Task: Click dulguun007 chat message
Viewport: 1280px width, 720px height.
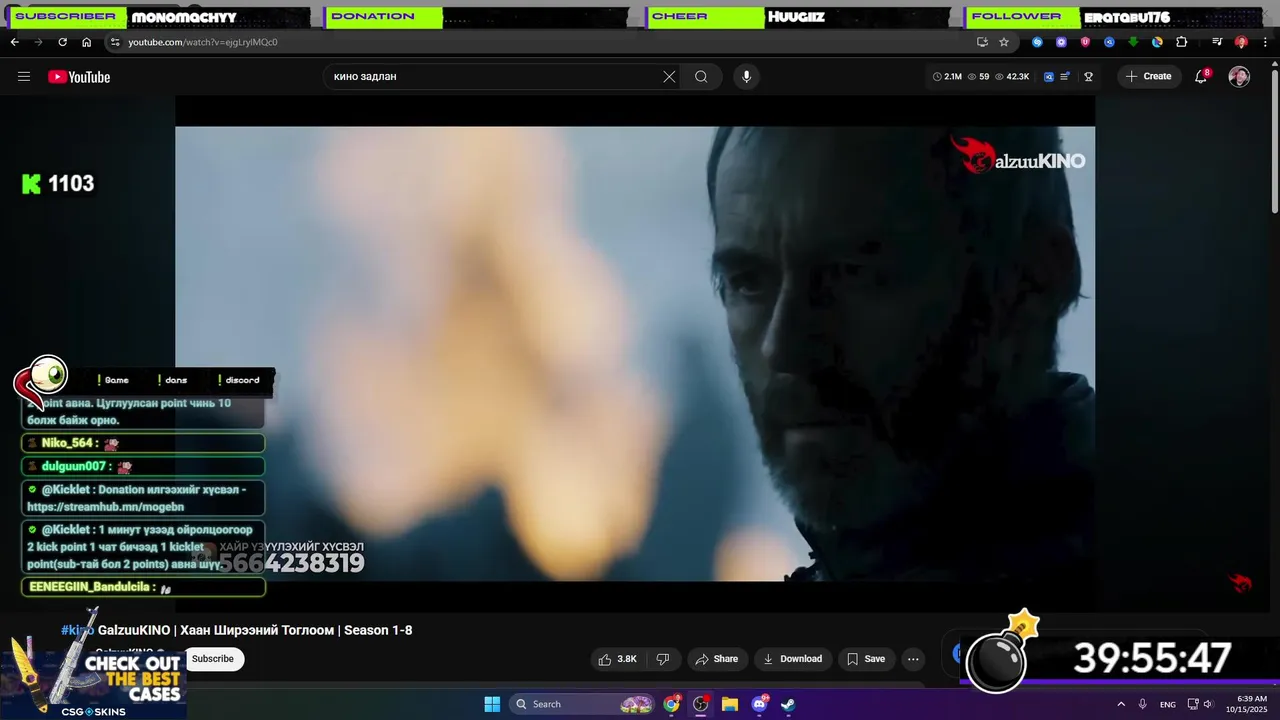Action: 143,466
